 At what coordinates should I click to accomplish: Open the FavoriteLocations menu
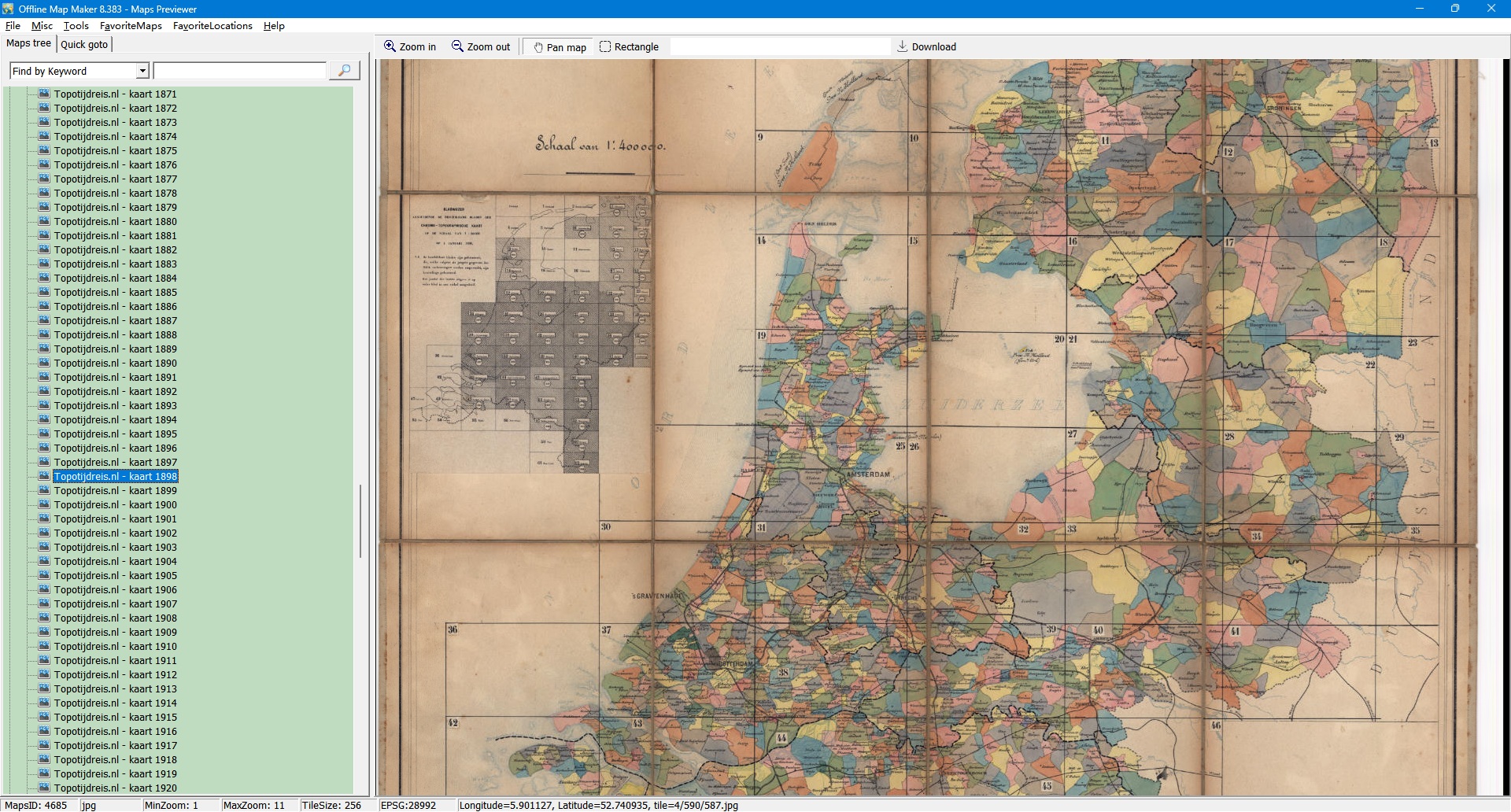pyautogui.click(x=212, y=26)
